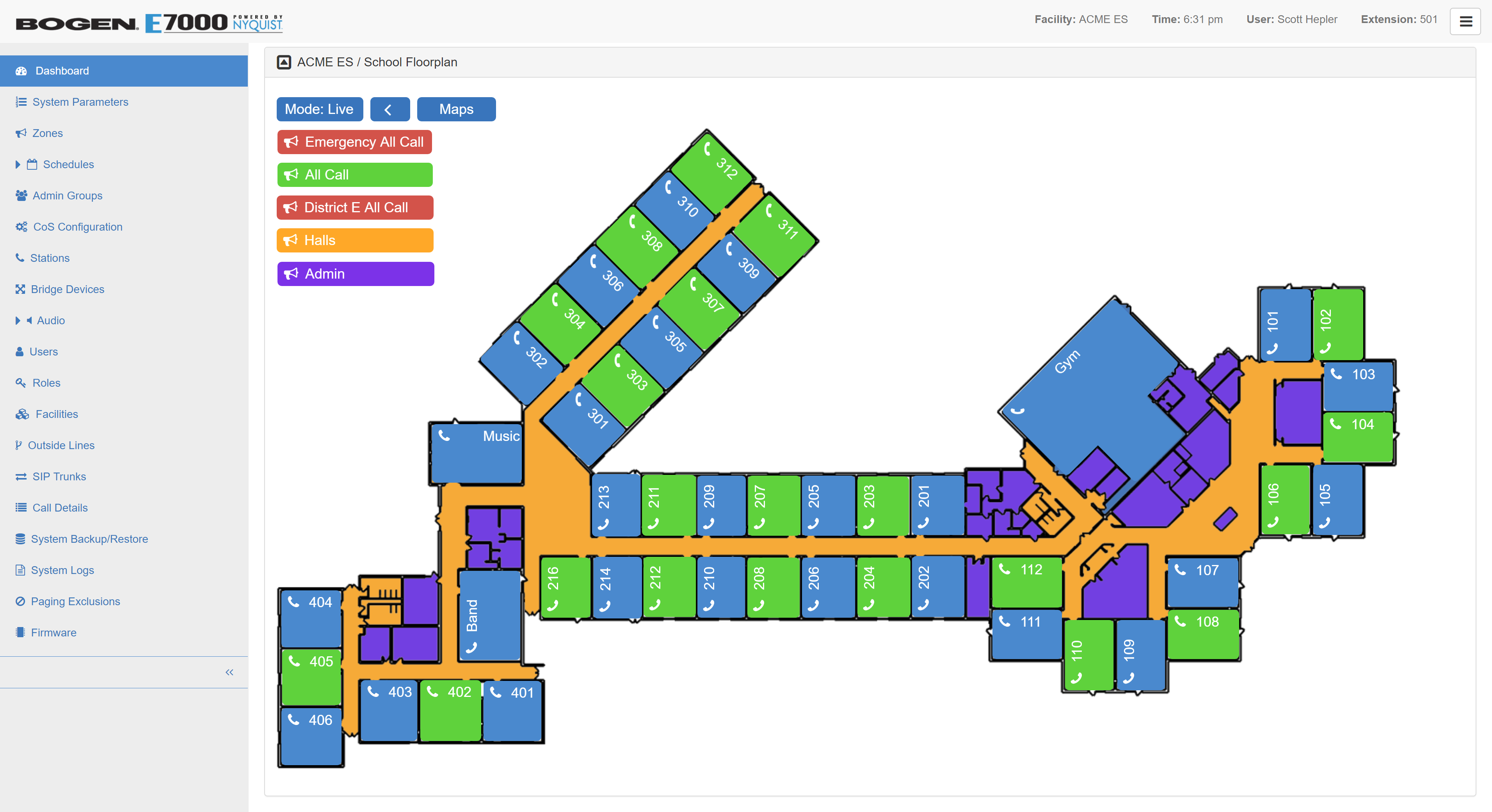This screenshot has height=812, width=1492.
Task: Start the green All Call page
Action: (354, 175)
